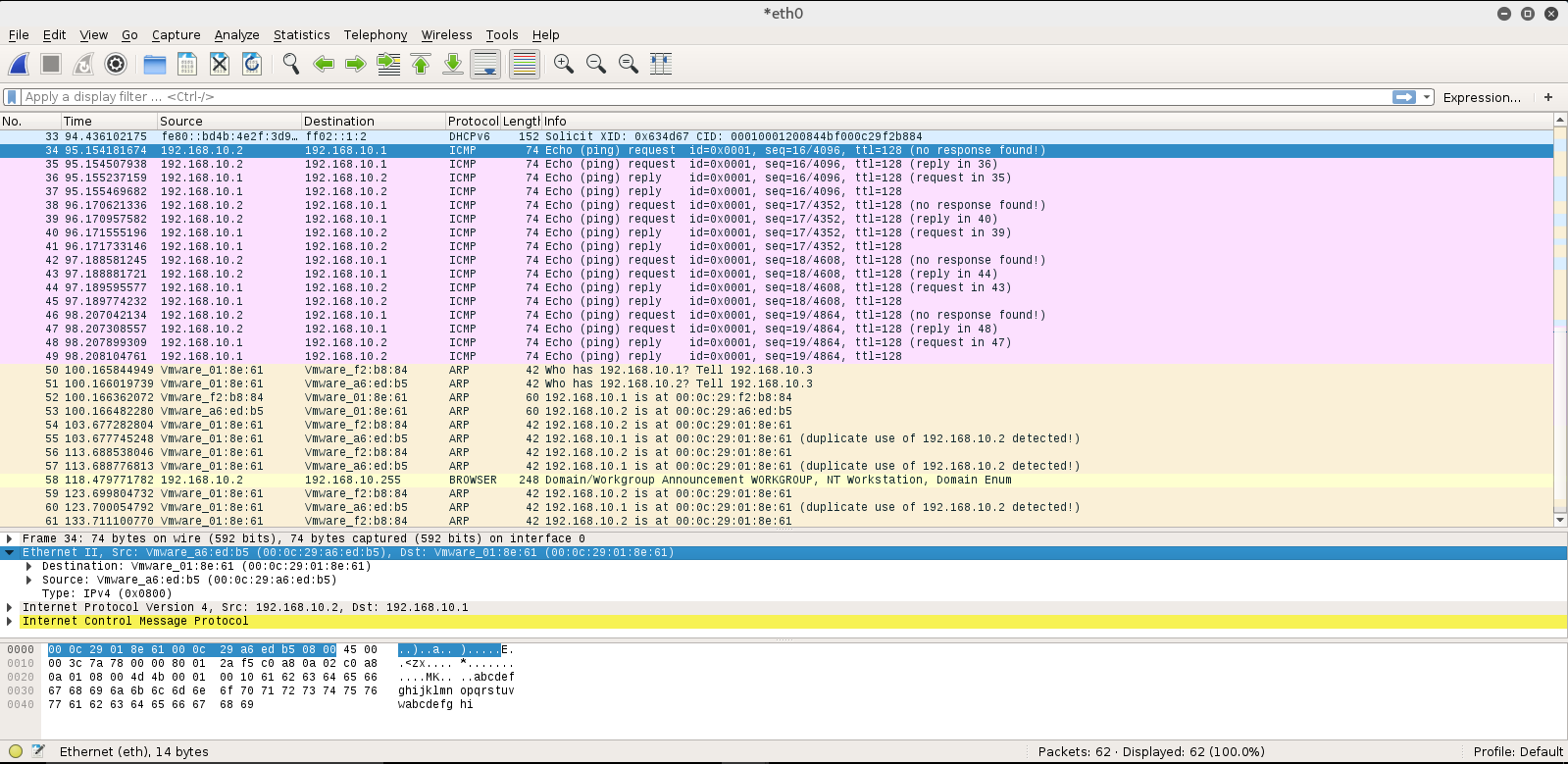This screenshot has height=764, width=1568.
Task: Close this capture file icon
Action: tap(220, 64)
